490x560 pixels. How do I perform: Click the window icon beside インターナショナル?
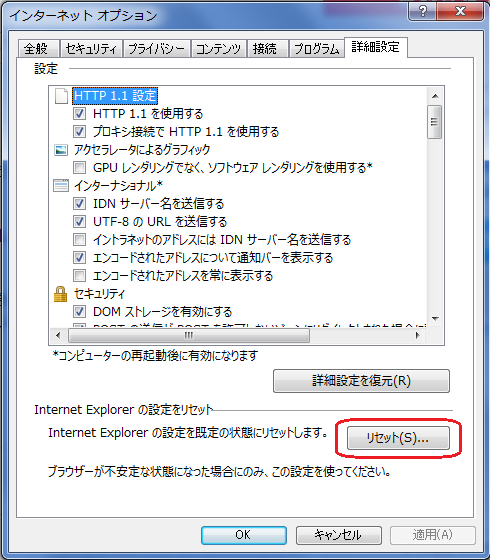[x=61, y=186]
